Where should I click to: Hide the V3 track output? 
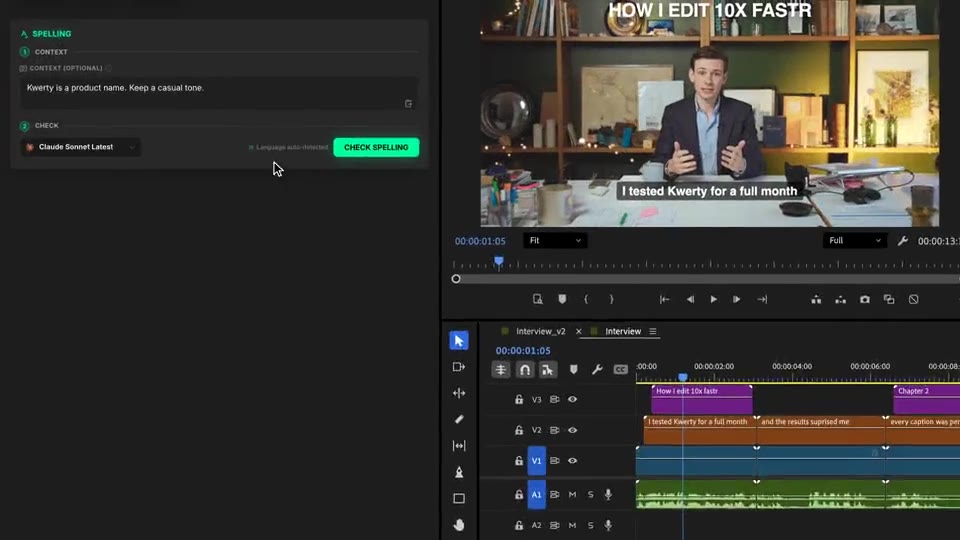[572, 399]
